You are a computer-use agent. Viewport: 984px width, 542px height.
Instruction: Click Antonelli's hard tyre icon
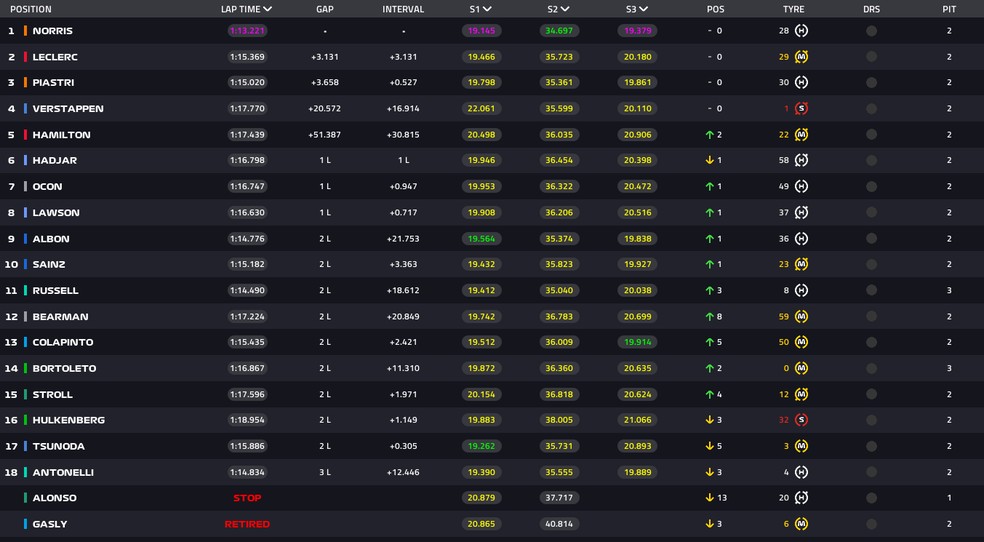(x=801, y=472)
